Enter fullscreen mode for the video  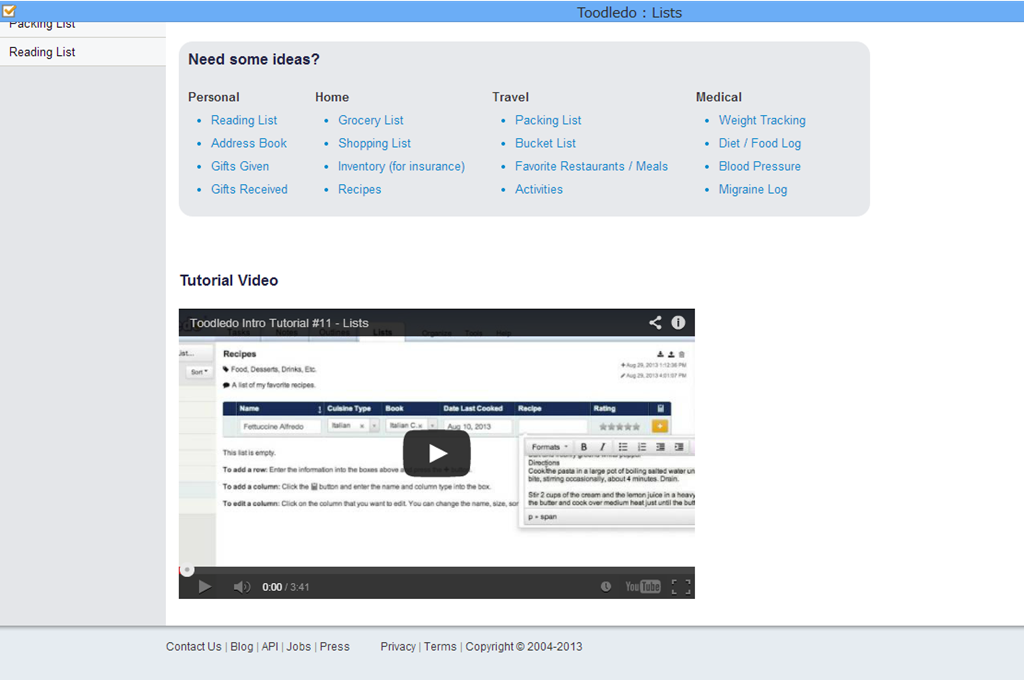[x=681, y=587]
